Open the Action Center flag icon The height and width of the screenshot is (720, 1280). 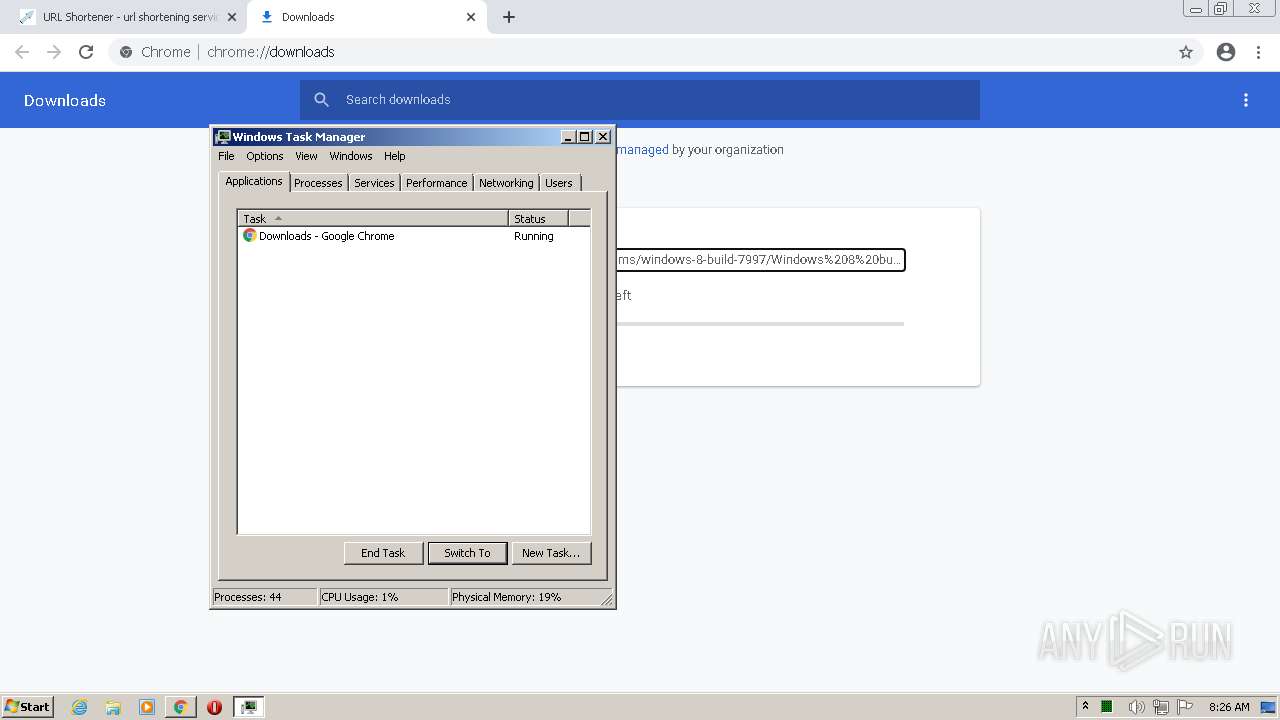(1185, 707)
